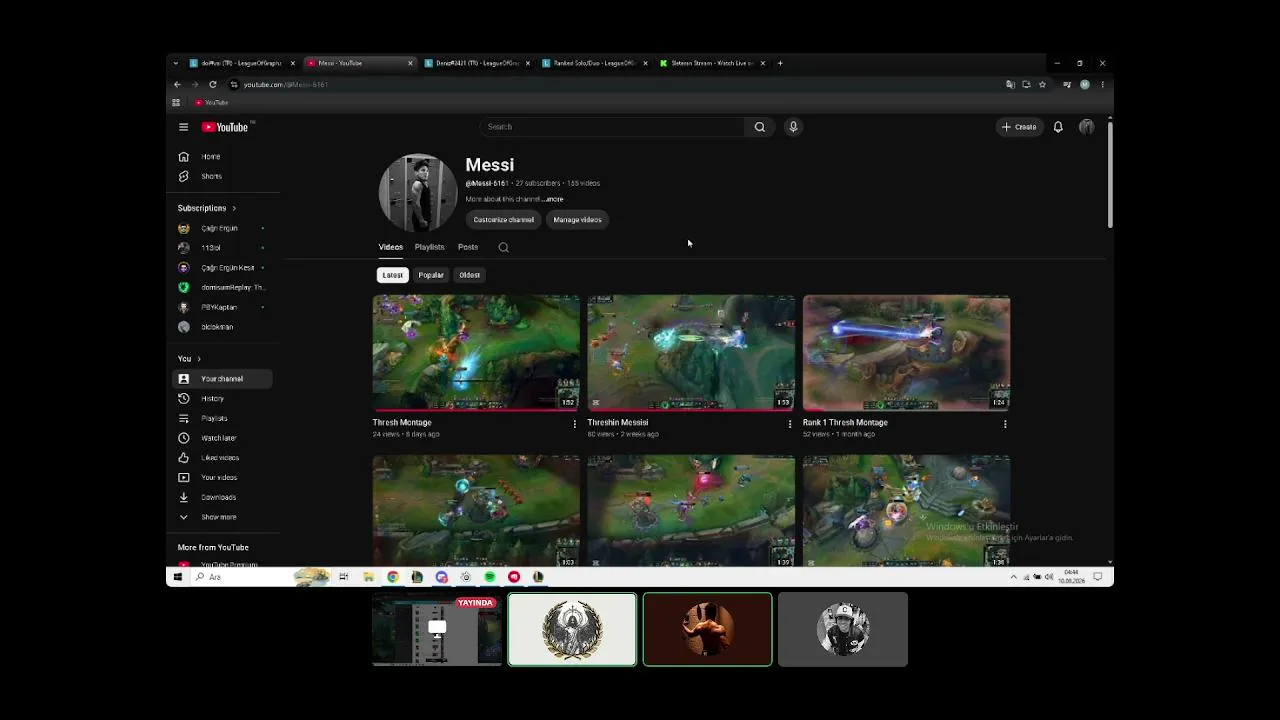Expand sidebar with Show more
The height and width of the screenshot is (720, 1280).
click(218, 517)
